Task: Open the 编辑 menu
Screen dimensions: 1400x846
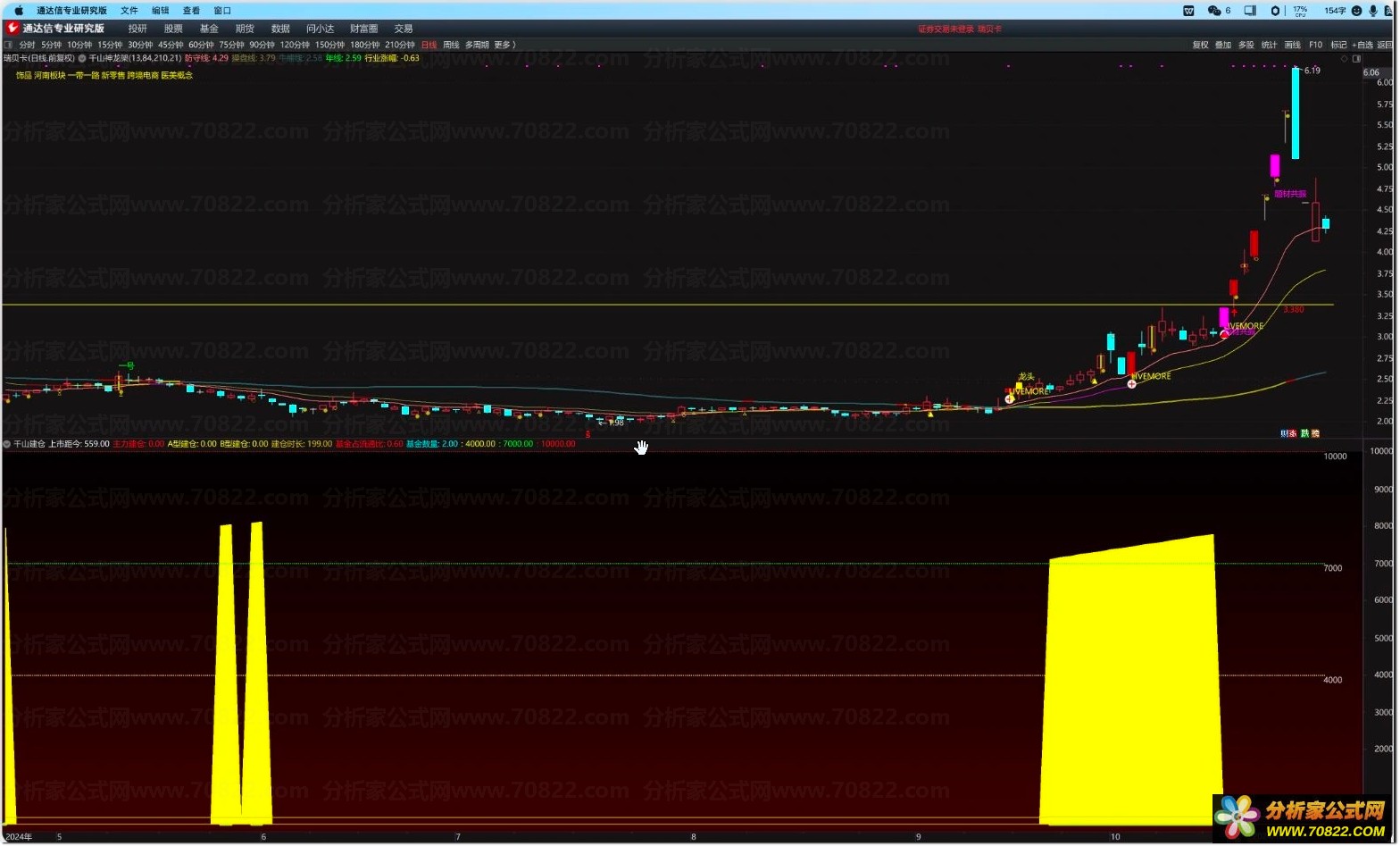Action: pos(161,11)
